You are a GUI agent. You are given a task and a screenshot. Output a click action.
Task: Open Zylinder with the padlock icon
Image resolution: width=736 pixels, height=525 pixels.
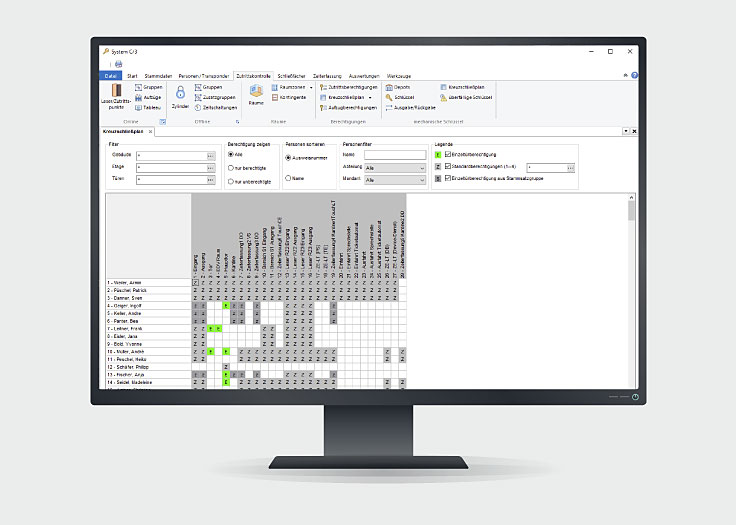(x=180, y=97)
